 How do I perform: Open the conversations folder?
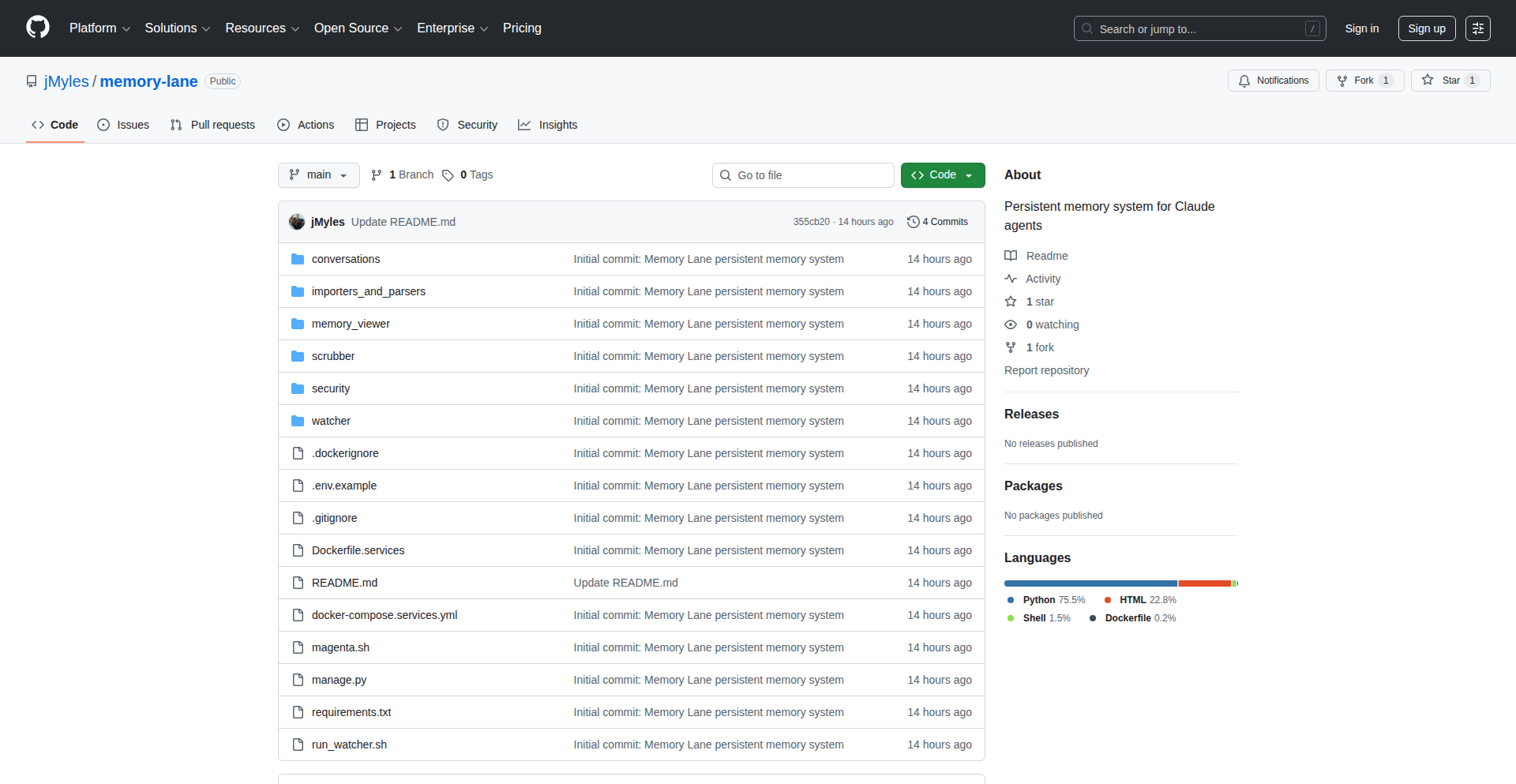345,259
